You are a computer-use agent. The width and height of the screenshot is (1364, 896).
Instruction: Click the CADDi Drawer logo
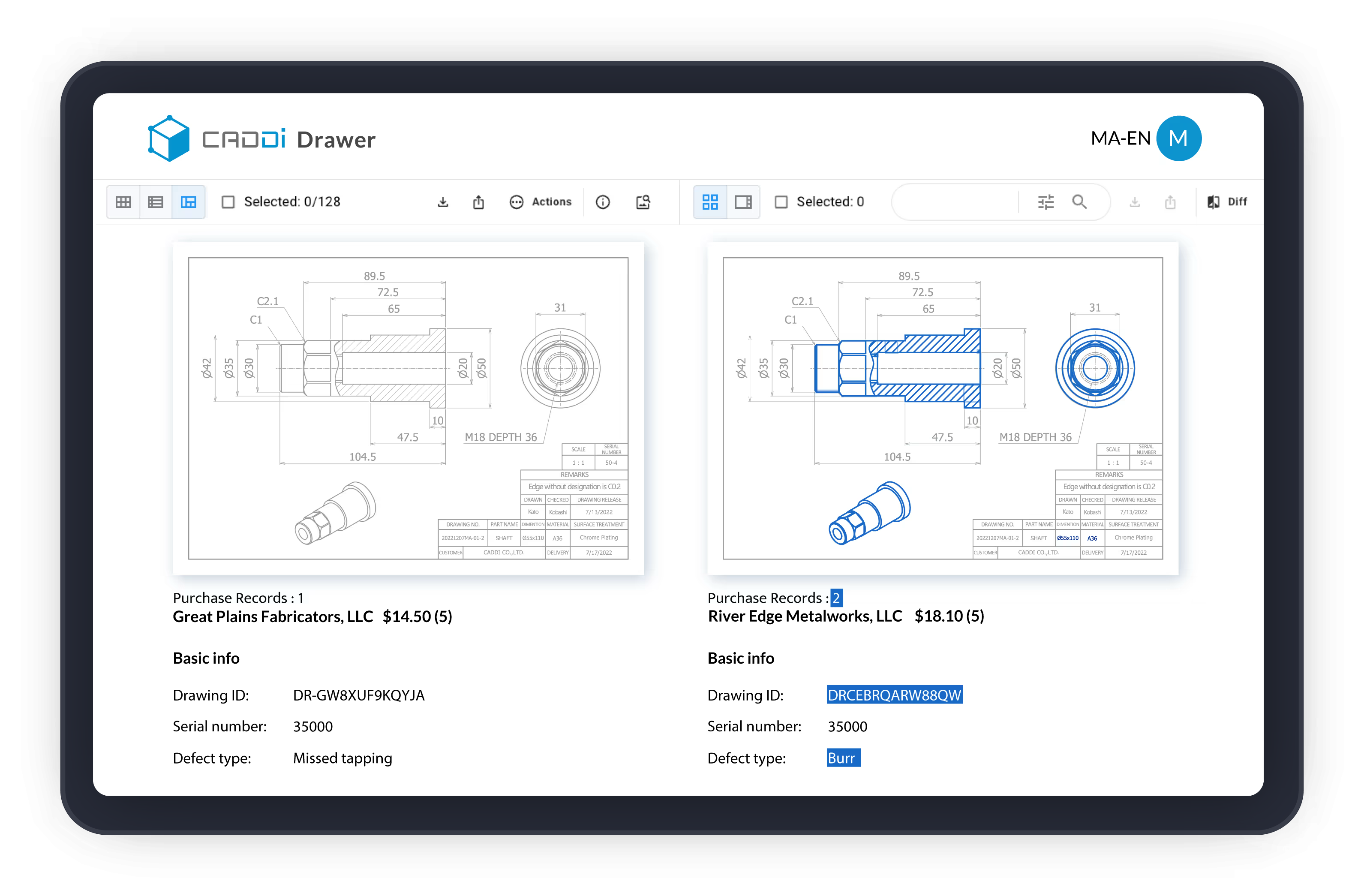coord(261,139)
